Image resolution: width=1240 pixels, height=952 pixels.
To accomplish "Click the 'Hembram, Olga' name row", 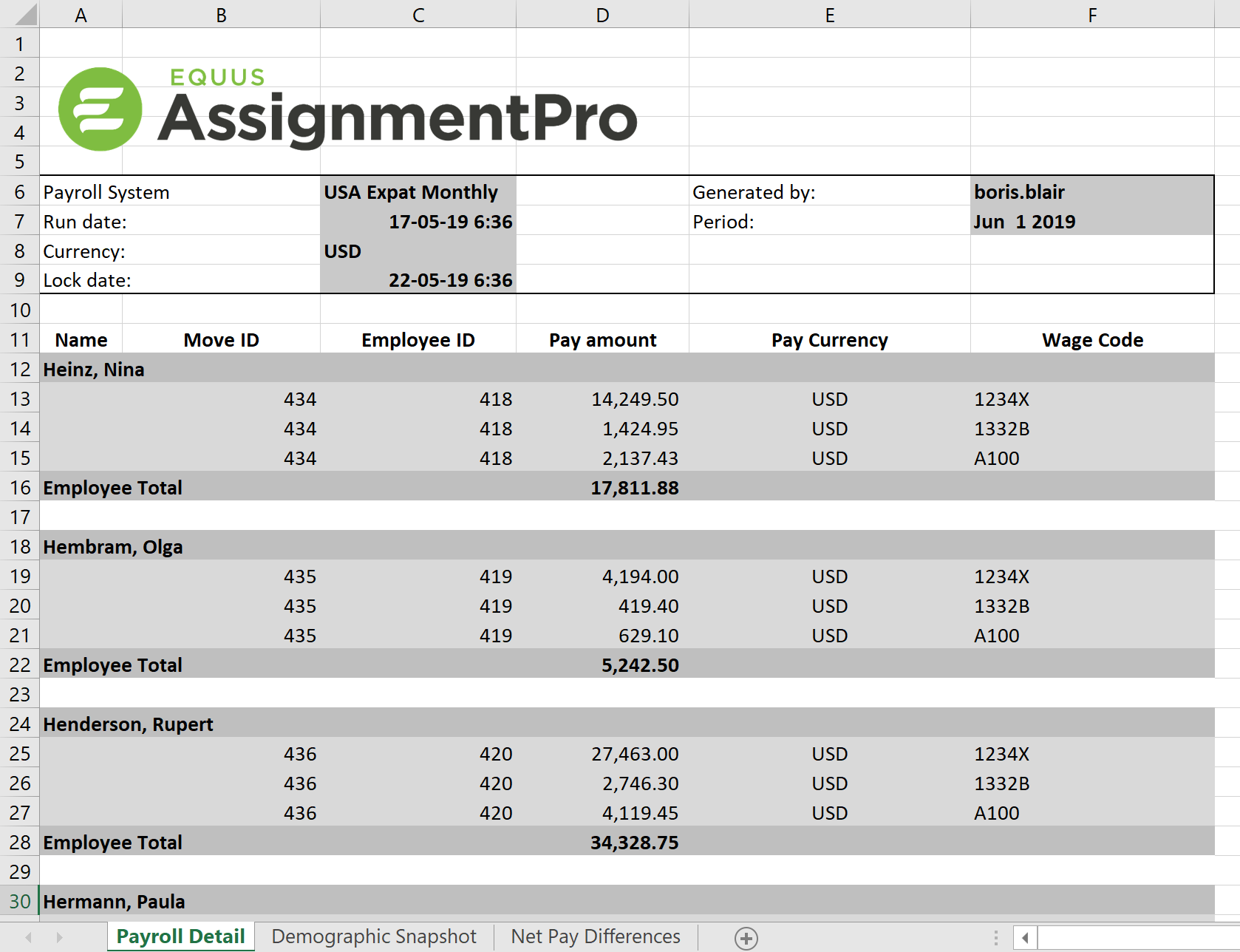I will 627,546.
